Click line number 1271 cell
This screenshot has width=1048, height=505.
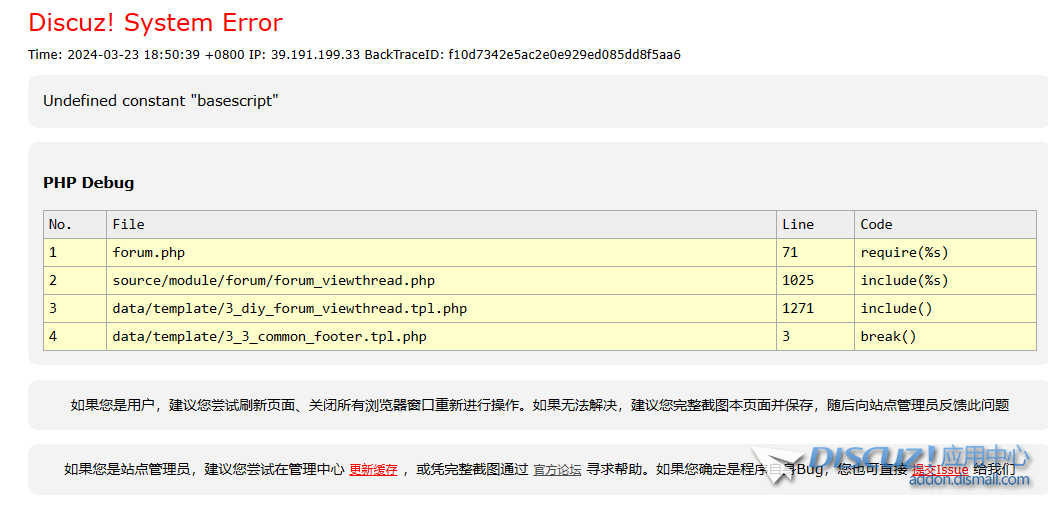798,309
